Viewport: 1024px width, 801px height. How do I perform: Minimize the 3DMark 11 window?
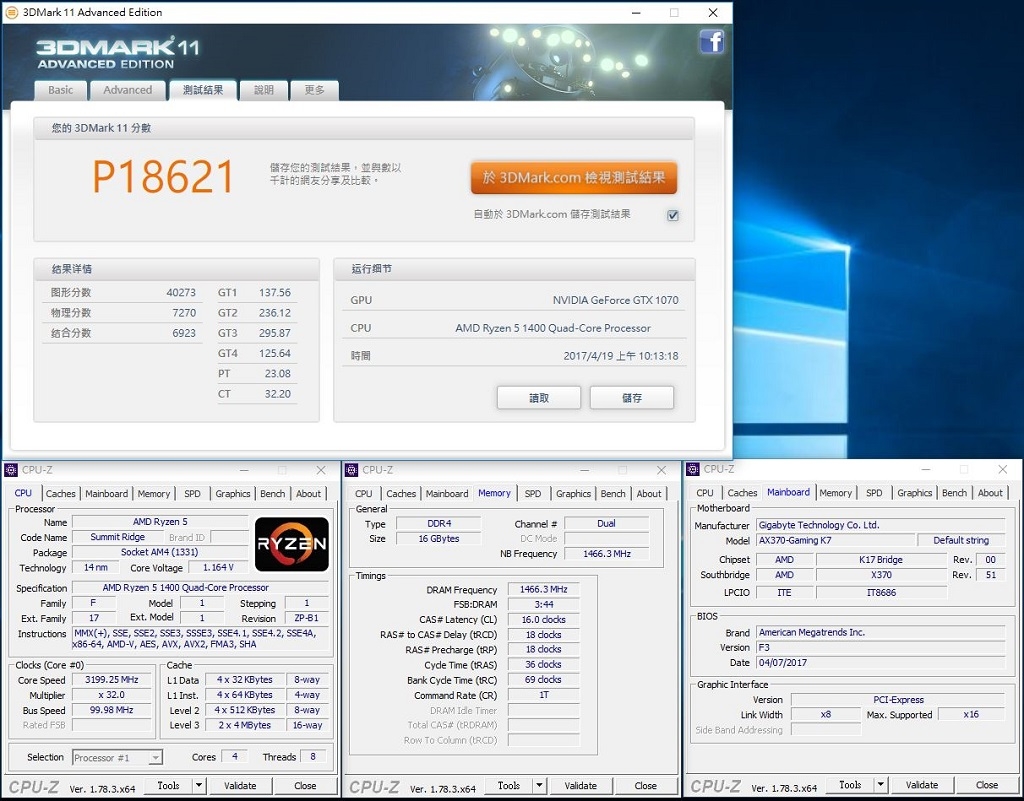coord(635,12)
